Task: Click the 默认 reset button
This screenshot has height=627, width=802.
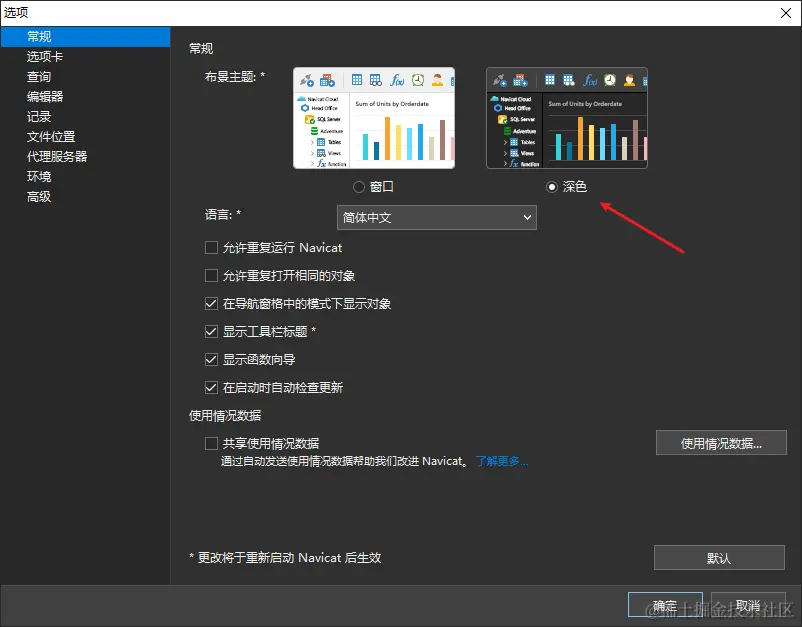Action: tap(719, 557)
